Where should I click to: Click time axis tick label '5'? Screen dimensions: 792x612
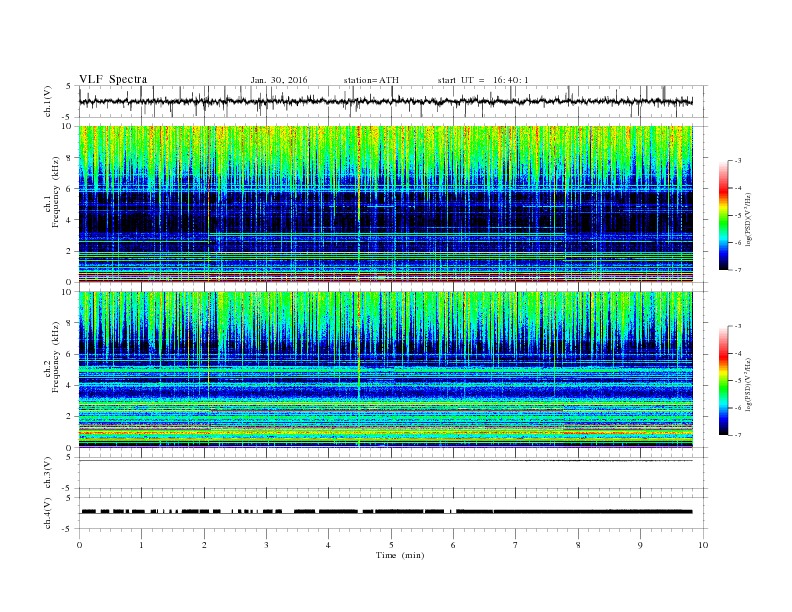click(391, 545)
